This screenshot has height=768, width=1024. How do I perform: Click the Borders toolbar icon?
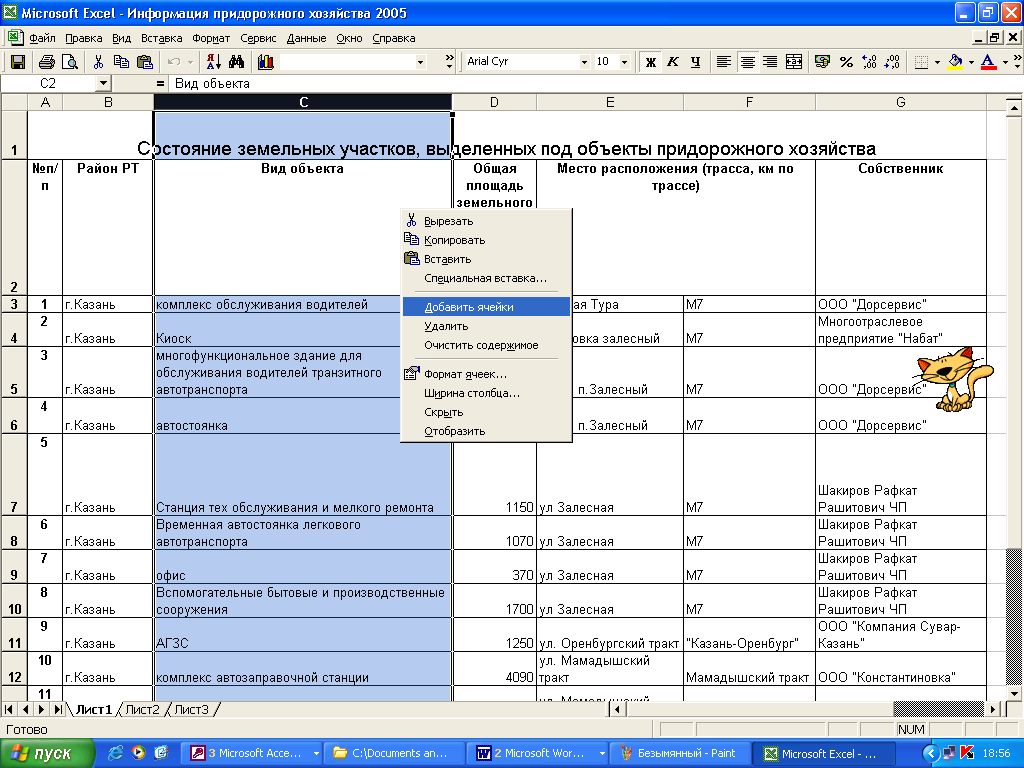tap(921, 62)
